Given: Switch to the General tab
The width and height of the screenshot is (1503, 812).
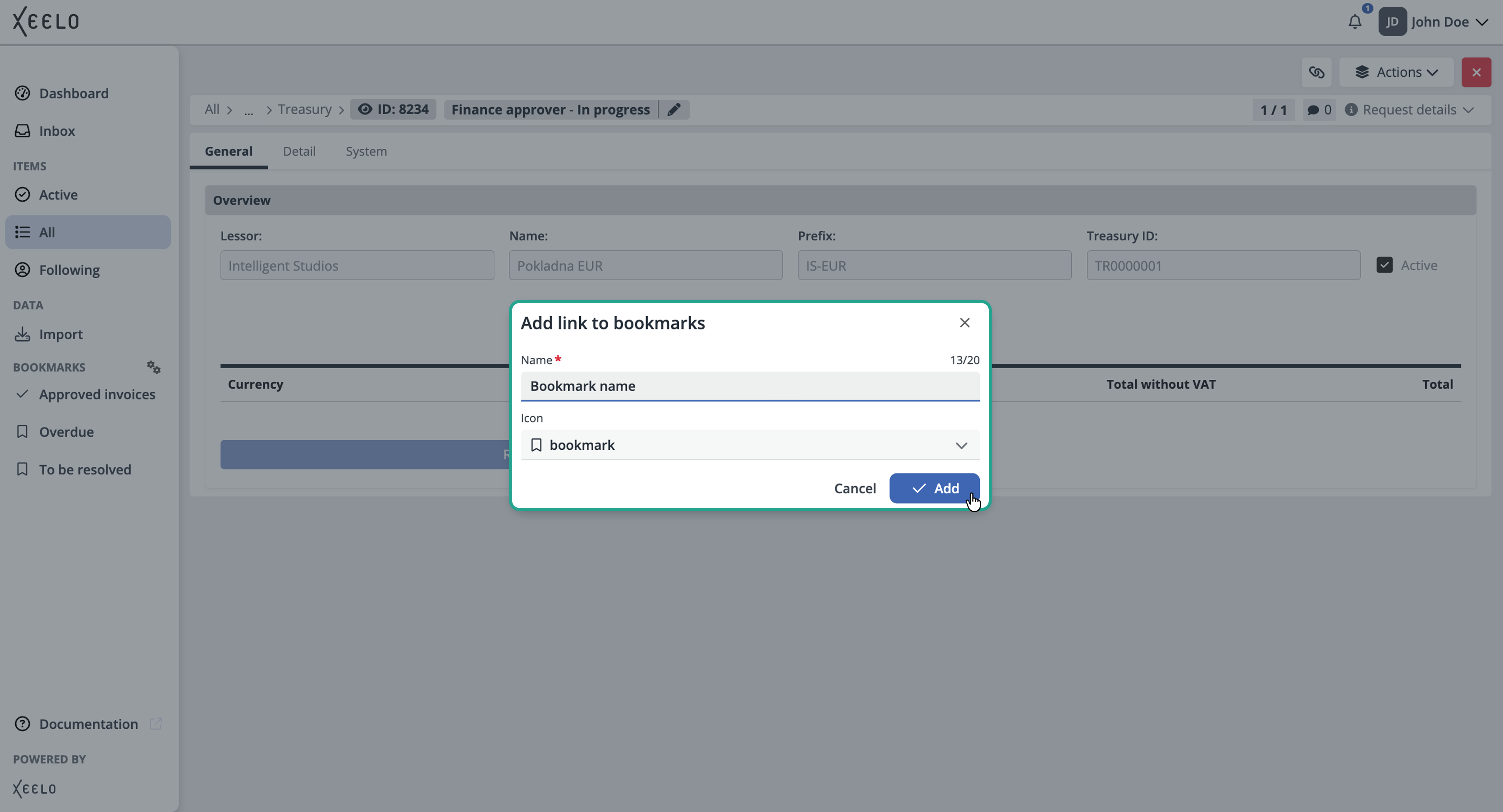Looking at the screenshot, I should click(x=228, y=151).
